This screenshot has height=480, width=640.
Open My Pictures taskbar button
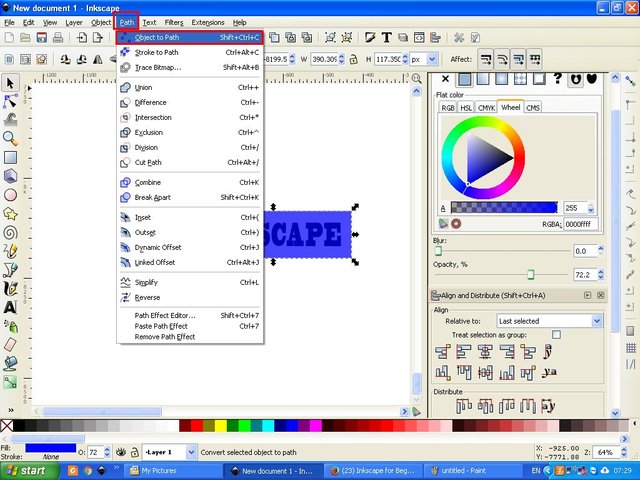coord(173,471)
